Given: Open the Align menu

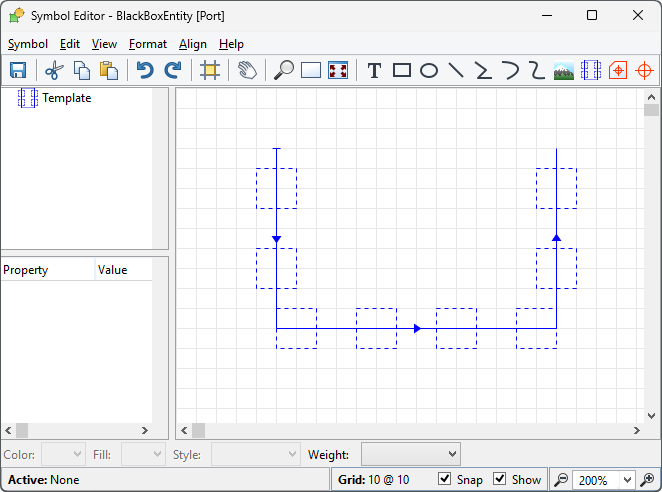Looking at the screenshot, I should [193, 44].
